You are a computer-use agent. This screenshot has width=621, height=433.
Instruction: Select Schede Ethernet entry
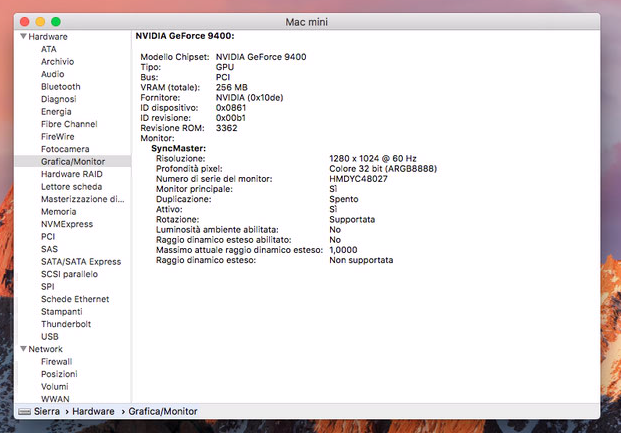point(75,299)
